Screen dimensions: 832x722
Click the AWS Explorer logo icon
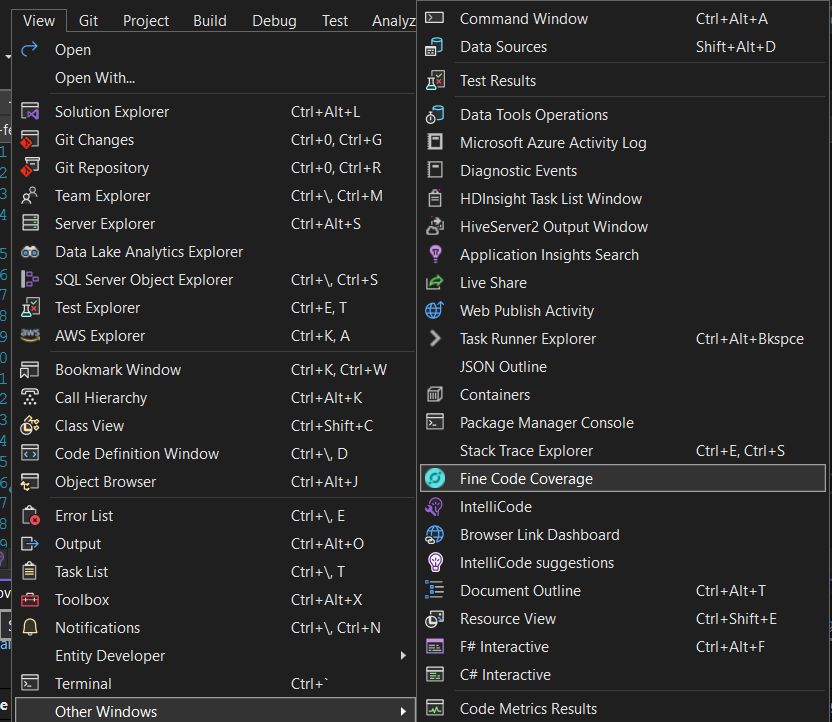pos(30,335)
